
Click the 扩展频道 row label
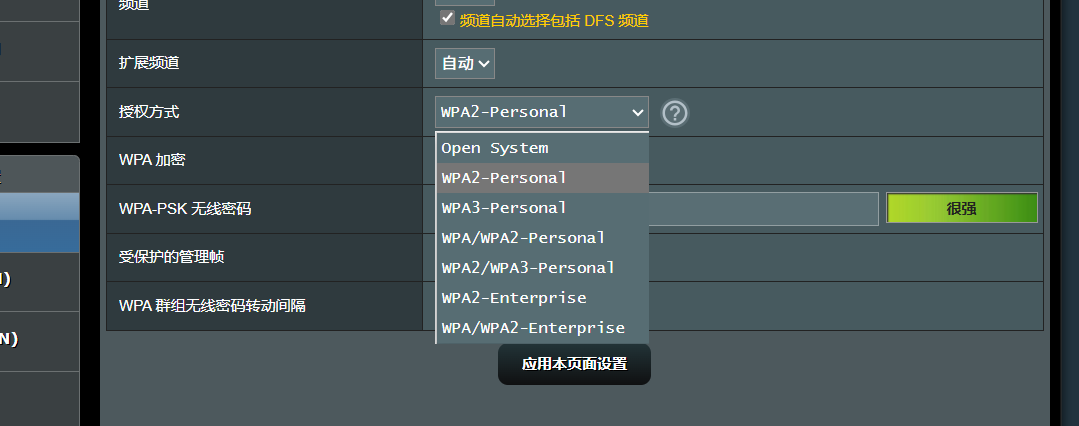pos(149,63)
